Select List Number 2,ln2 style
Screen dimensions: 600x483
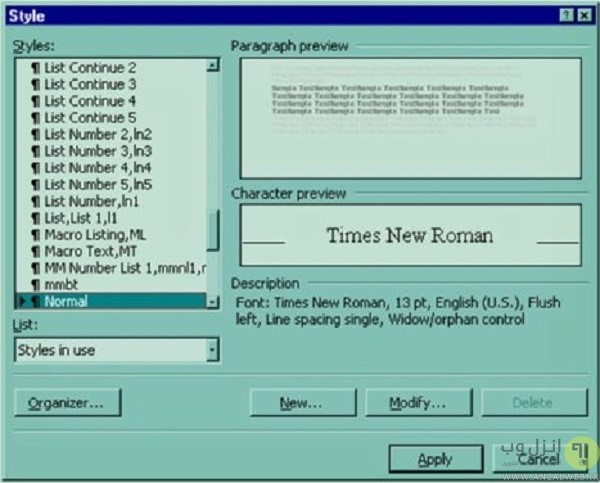[97, 135]
